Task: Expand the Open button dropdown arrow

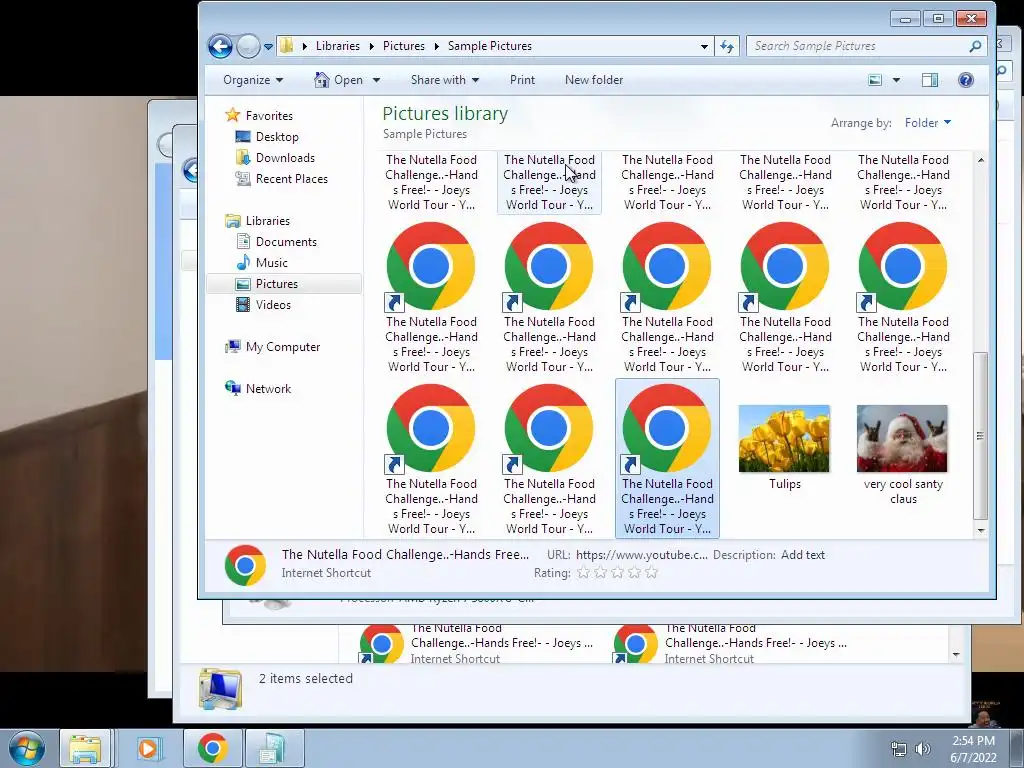Action: 376,80
